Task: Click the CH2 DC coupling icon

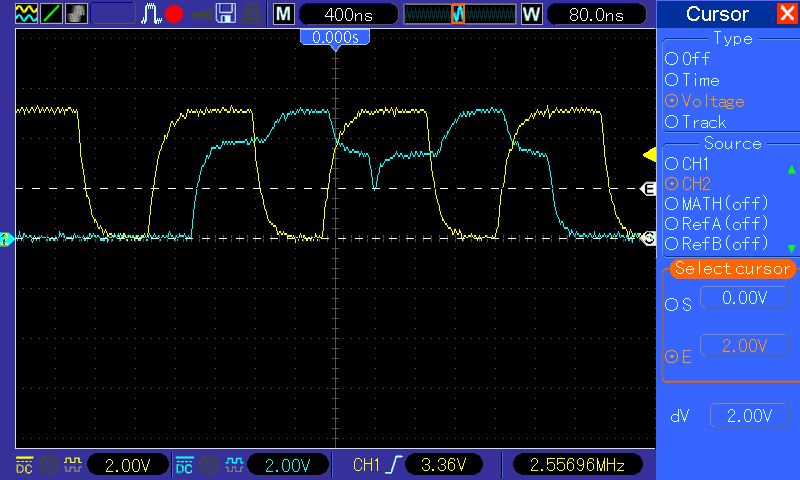Action: (x=184, y=465)
